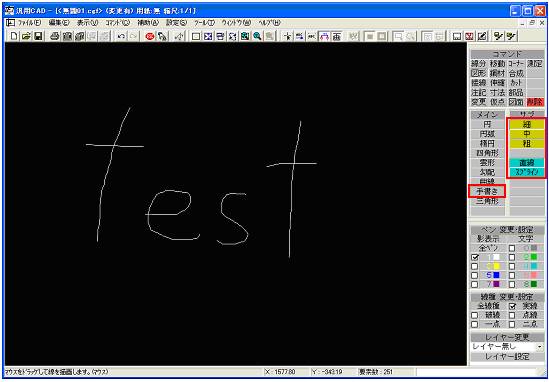Image resolution: width=549 pixels, height=382 pixels.
Task: Enable the 点線 dotted line checkbox
Action: pyautogui.click(x=512, y=315)
